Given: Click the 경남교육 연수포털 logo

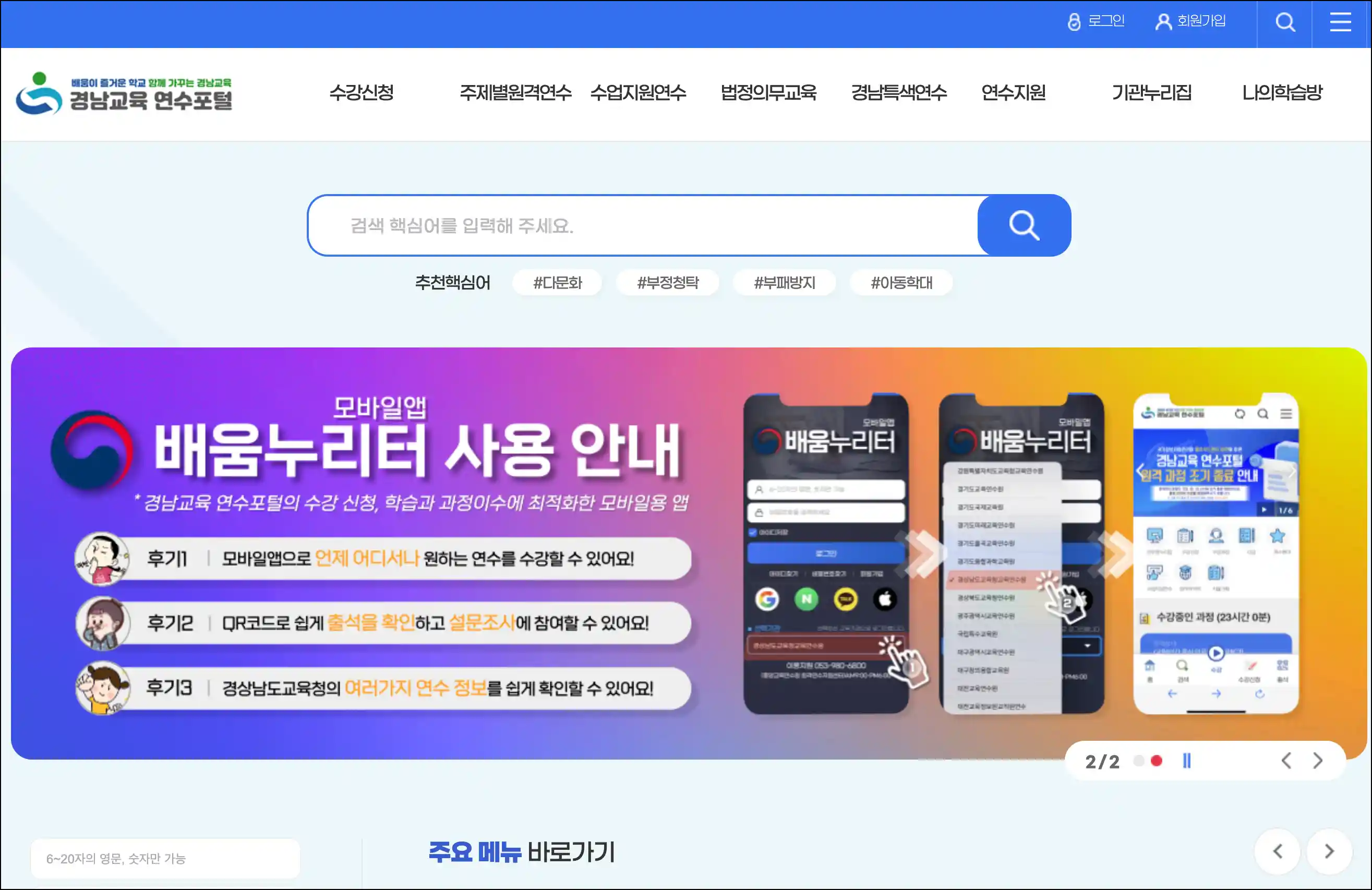Looking at the screenshot, I should pos(125,93).
